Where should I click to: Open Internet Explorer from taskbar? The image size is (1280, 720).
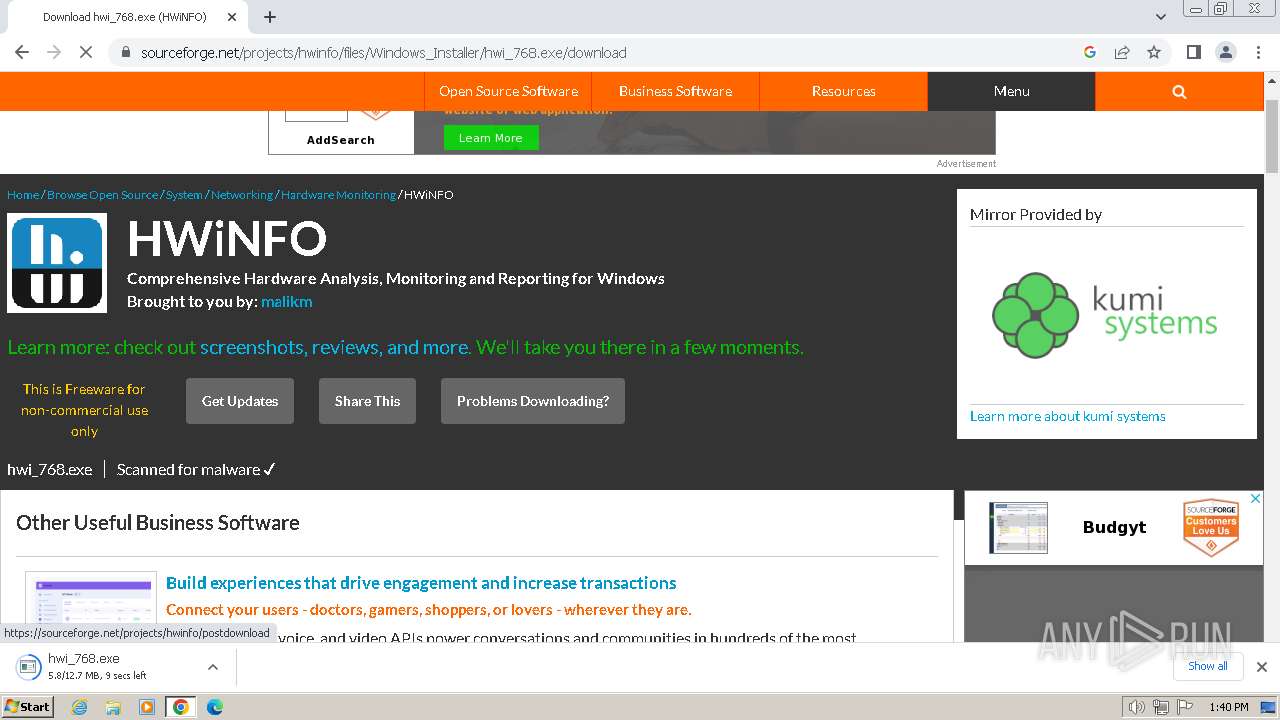(79, 707)
